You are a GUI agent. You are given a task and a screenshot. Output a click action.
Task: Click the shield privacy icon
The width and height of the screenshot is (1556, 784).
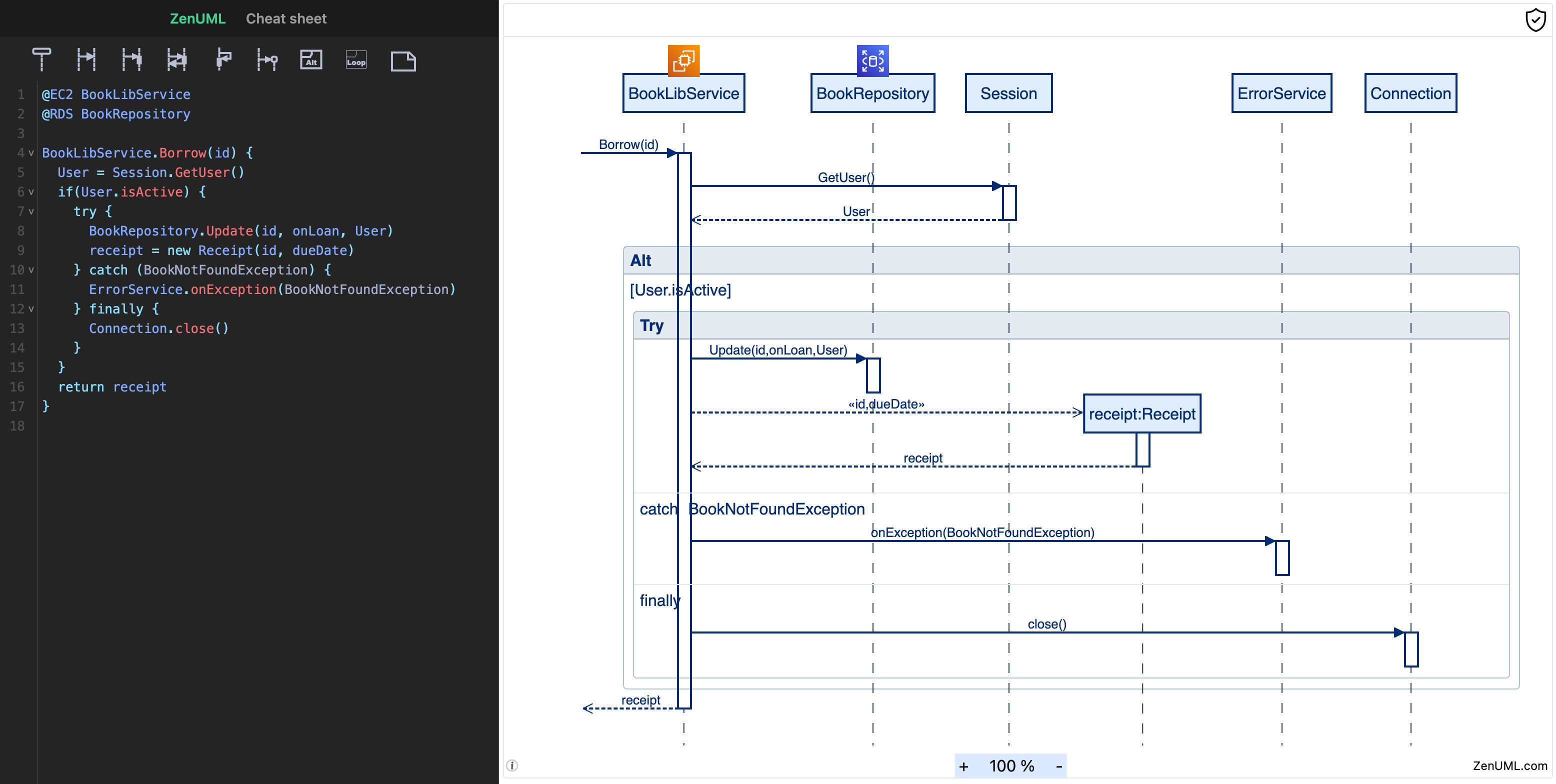(x=1535, y=20)
